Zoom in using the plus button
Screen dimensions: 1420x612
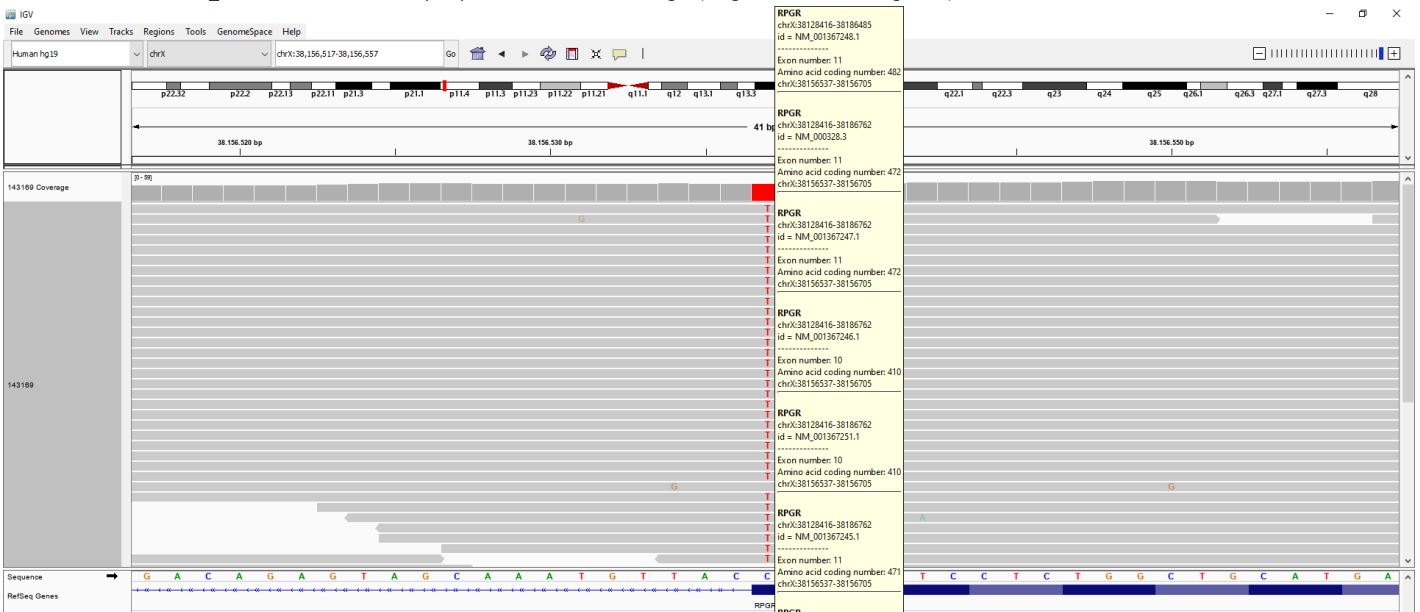(1394, 53)
